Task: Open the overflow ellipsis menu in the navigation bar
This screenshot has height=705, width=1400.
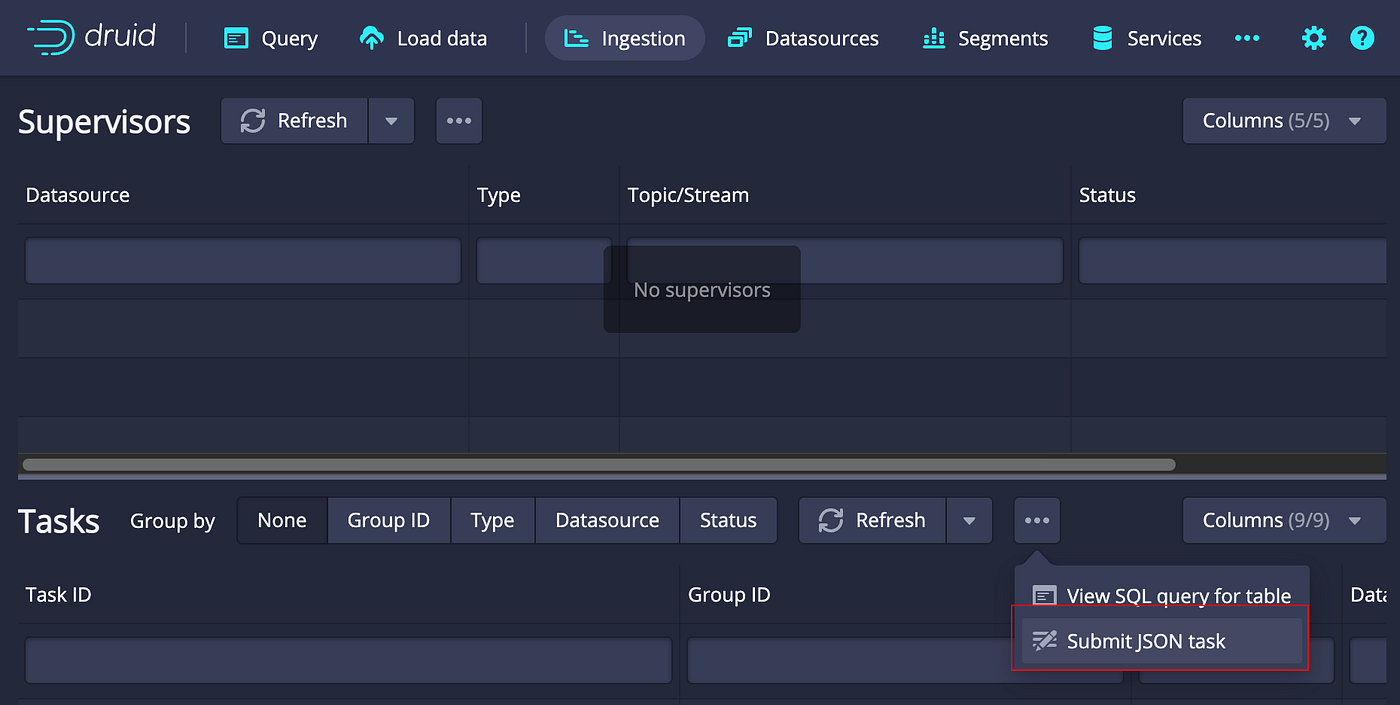Action: [x=1246, y=37]
